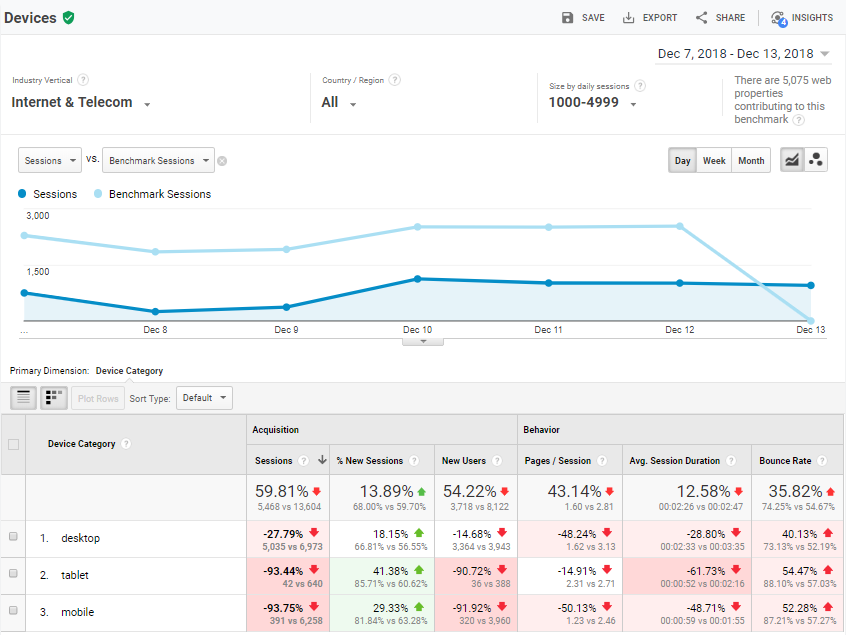Open the Sort Type Default dropdown

(x=204, y=397)
